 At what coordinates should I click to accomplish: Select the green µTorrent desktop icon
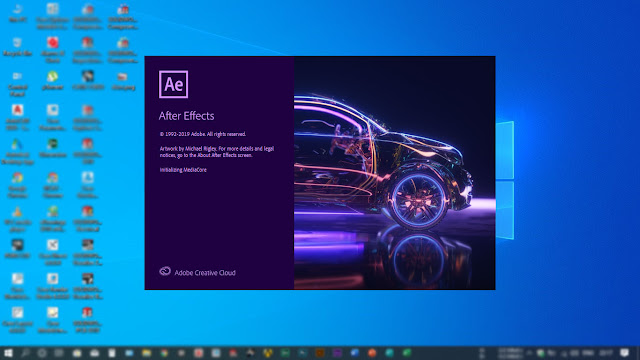(53, 80)
